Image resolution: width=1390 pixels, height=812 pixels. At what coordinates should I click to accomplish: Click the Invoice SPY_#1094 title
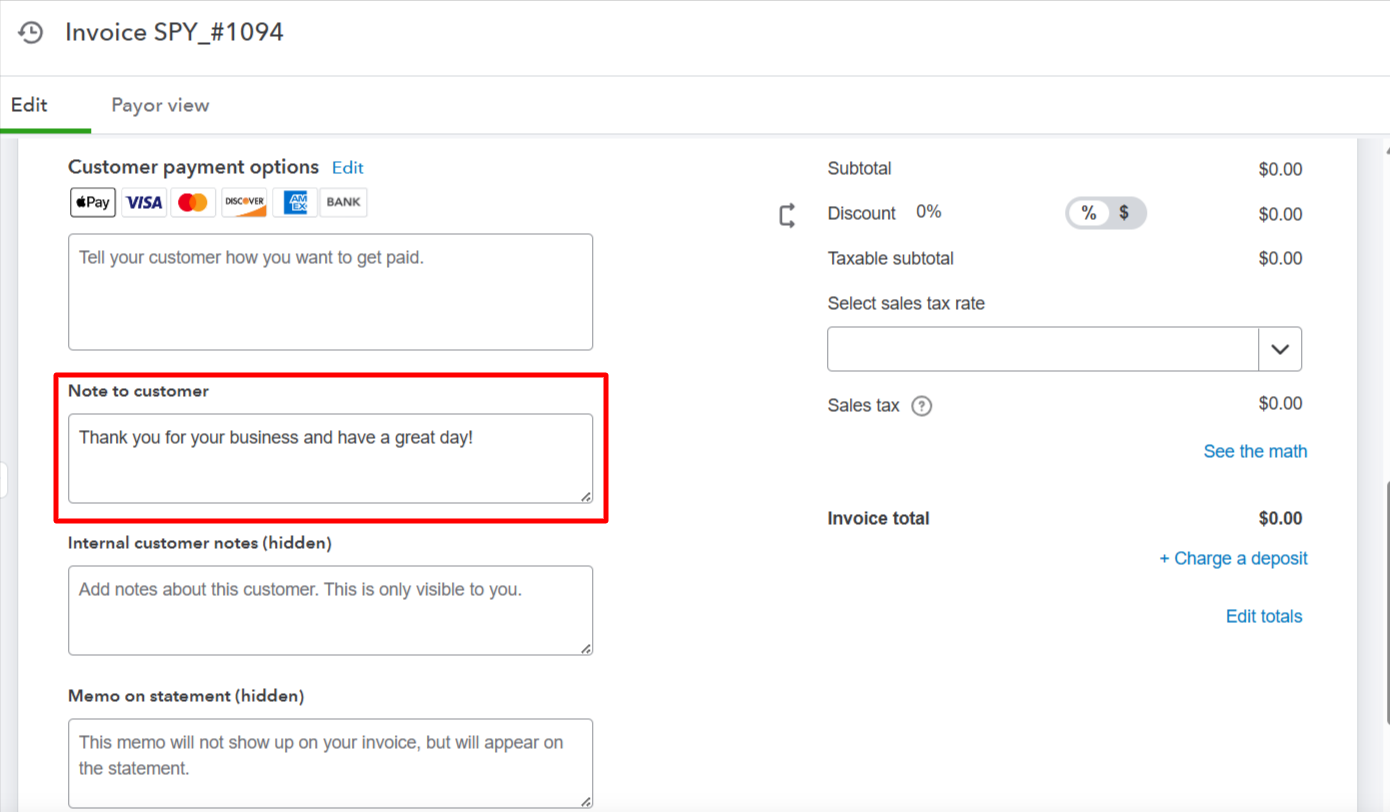tap(174, 32)
